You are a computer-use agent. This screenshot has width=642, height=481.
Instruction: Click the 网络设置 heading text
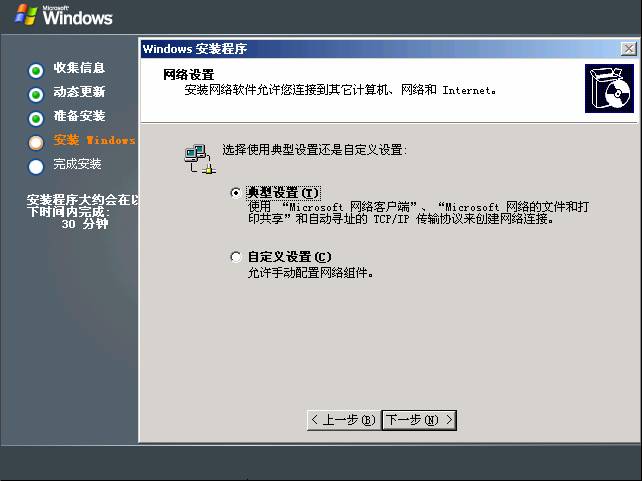coord(188,75)
